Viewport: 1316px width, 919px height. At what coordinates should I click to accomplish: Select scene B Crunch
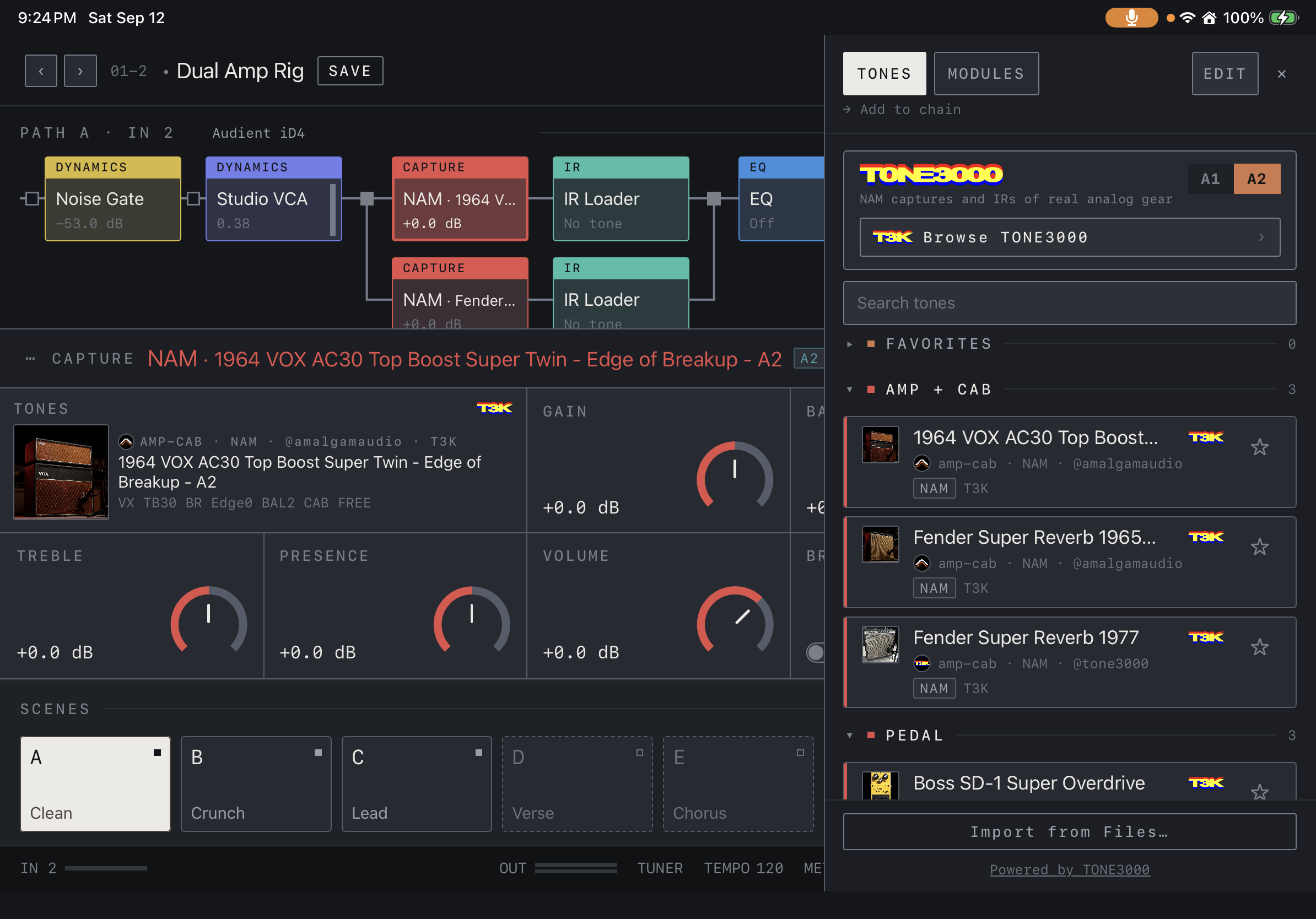256,784
